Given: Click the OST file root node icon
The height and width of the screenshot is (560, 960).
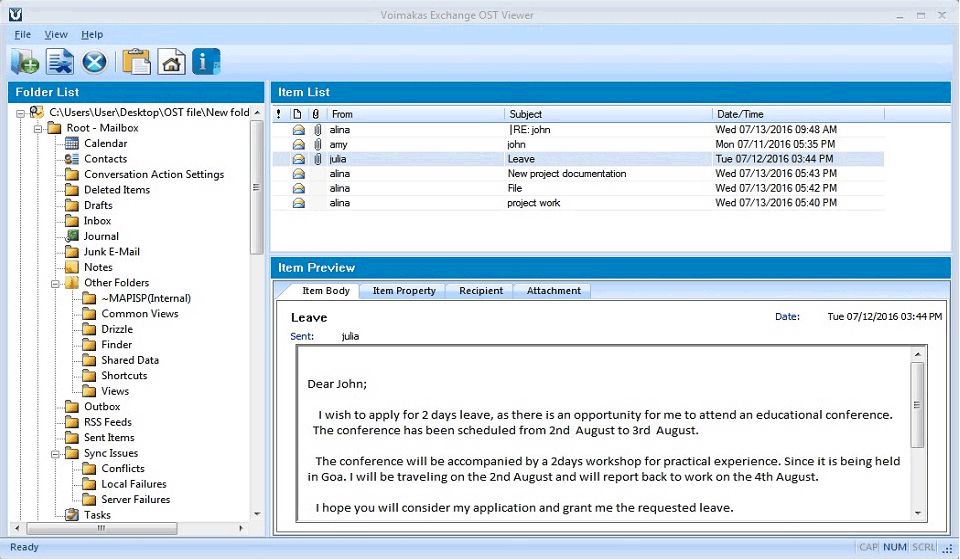Looking at the screenshot, I should 37,113.
